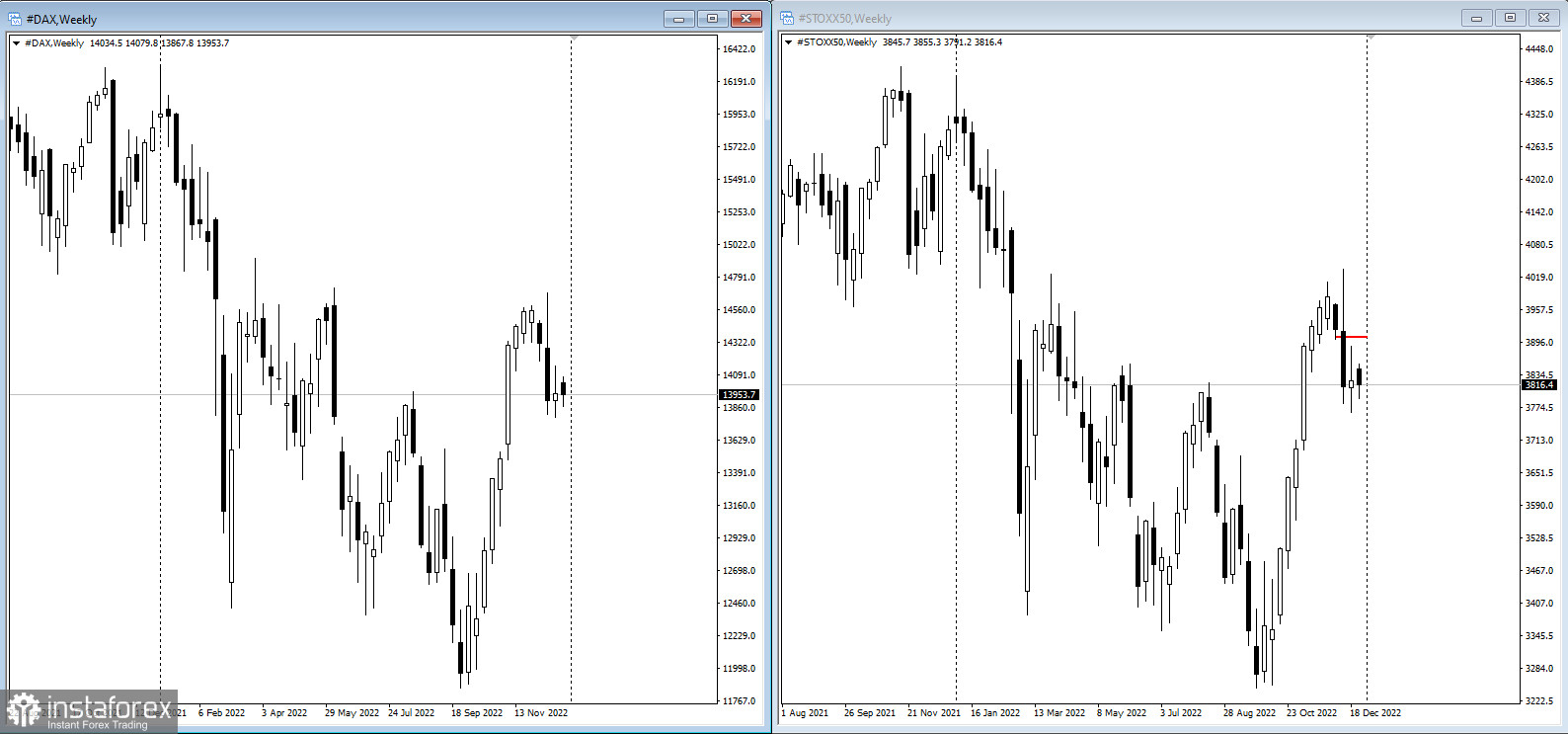
Task: Click the STOXX50 OHLC values in chart header
Action: [942, 42]
